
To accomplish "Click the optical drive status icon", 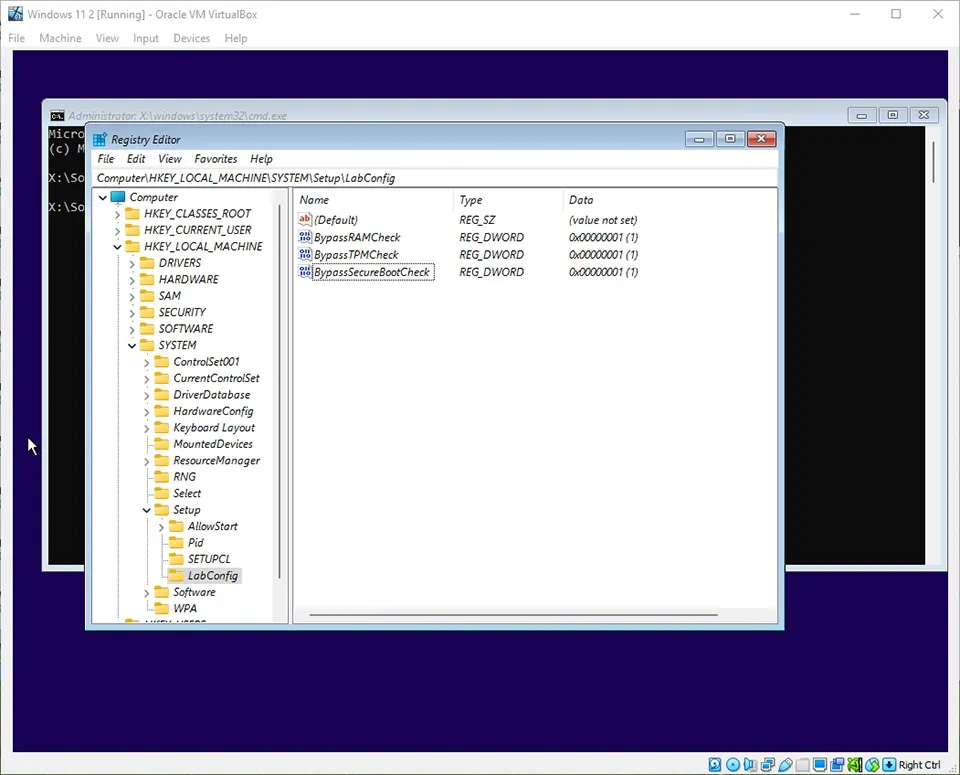I will point(732,765).
